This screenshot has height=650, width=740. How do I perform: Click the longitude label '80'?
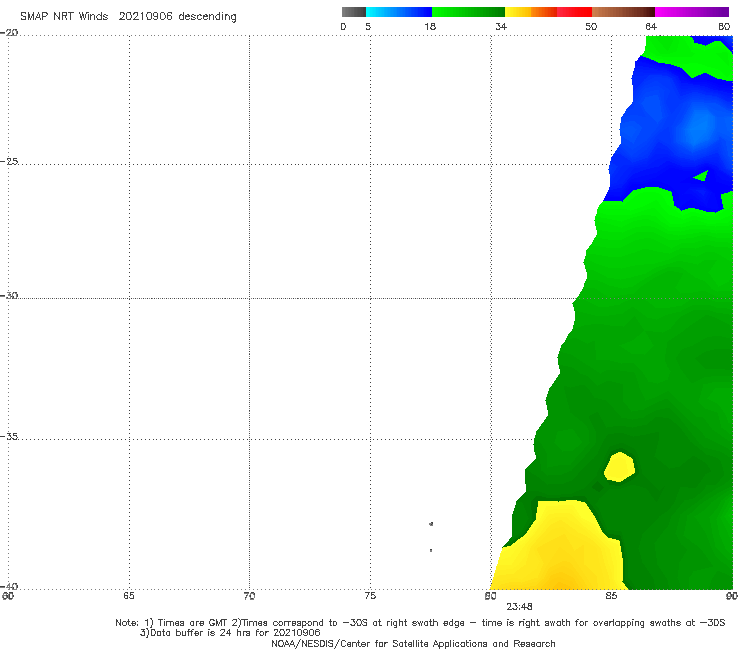(490, 596)
